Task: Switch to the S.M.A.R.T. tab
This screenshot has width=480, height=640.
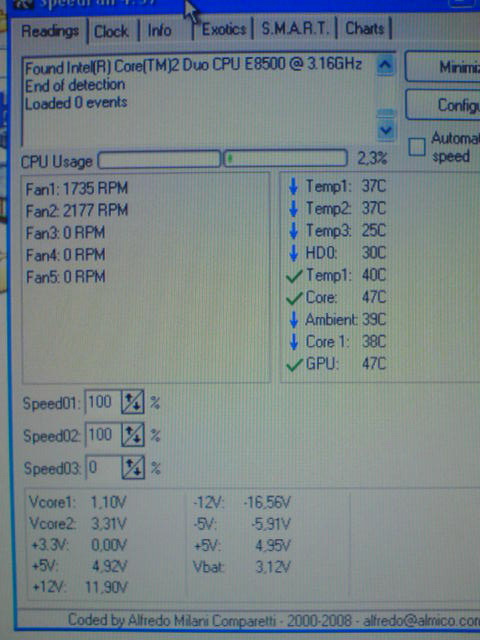Action: pos(295,29)
